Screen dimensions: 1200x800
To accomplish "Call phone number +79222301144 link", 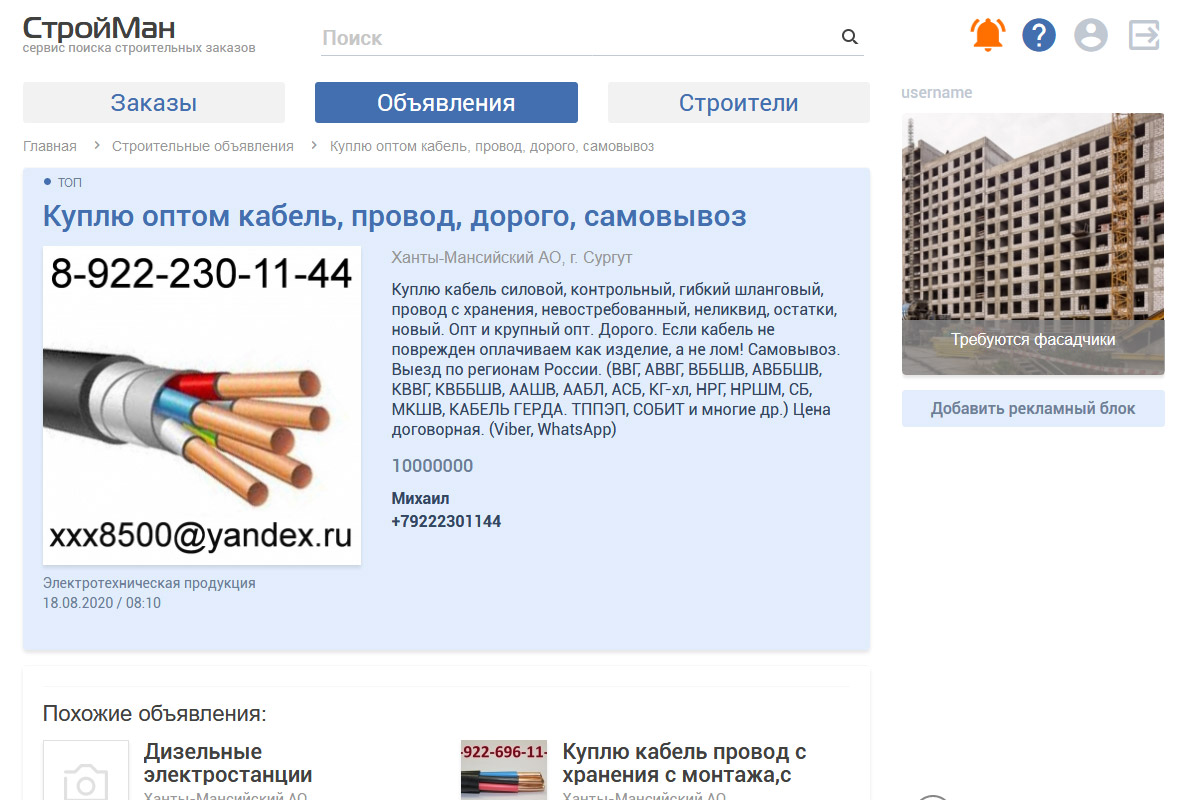I will tap(446, 521).
